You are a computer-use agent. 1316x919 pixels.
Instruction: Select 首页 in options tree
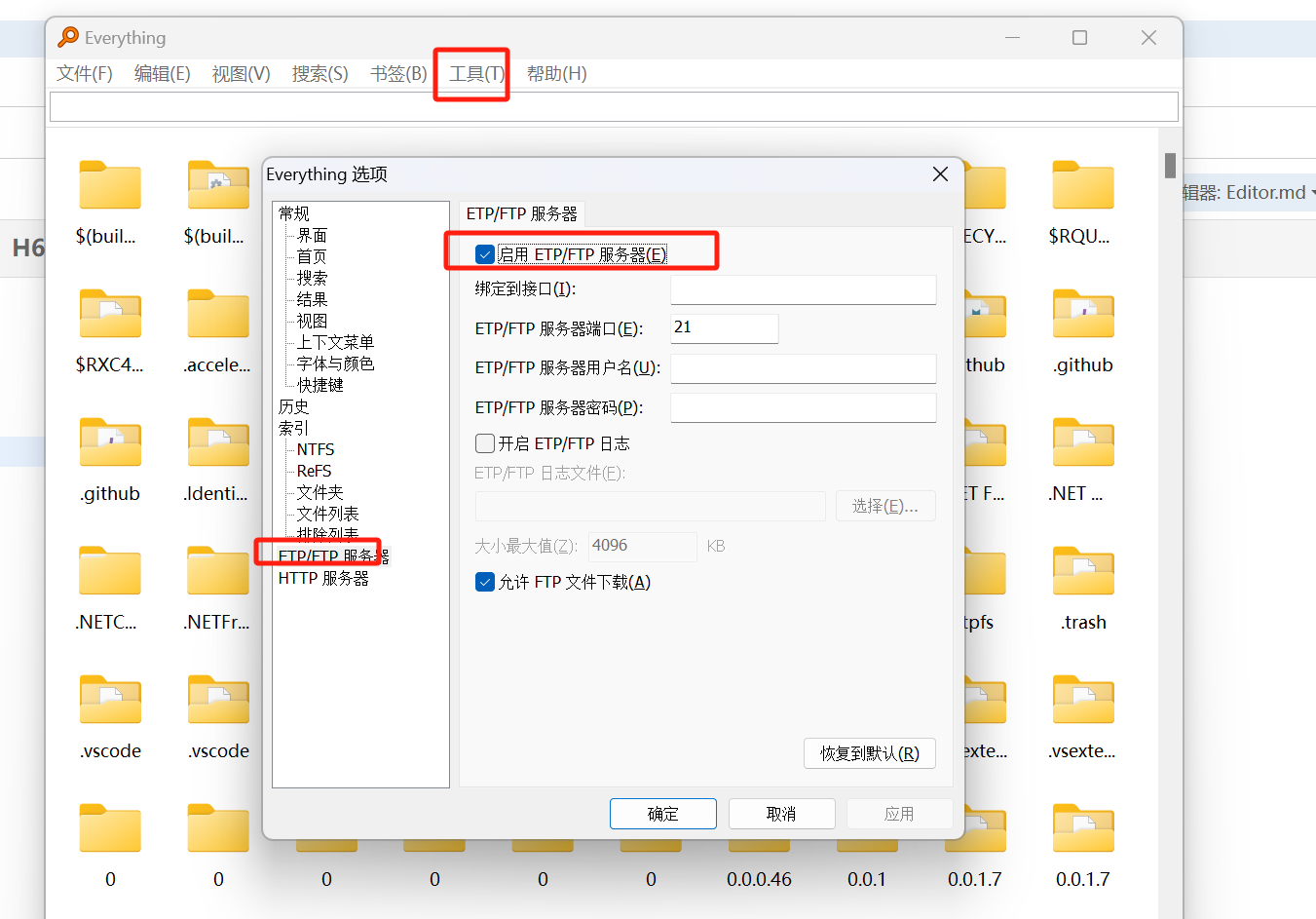[312, 256]
